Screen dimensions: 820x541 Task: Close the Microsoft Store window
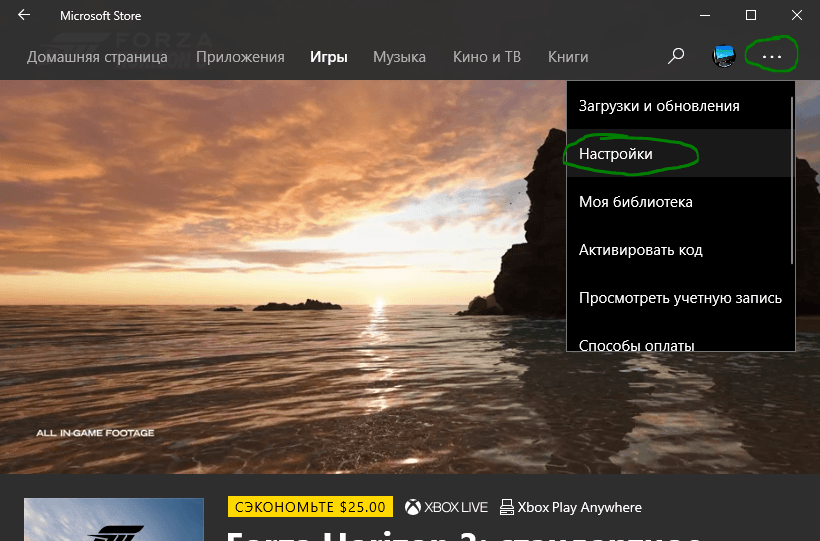(x=796, y=15)
